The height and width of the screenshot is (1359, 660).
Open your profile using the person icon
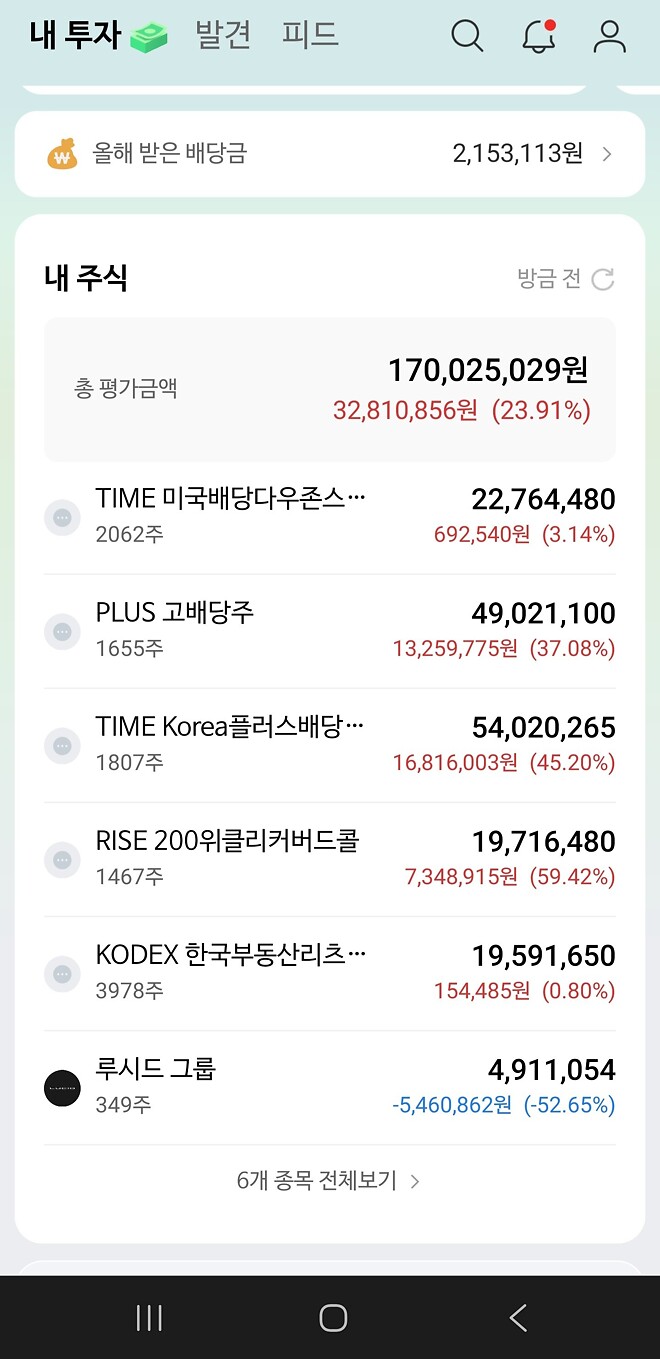tap(608, 36)
